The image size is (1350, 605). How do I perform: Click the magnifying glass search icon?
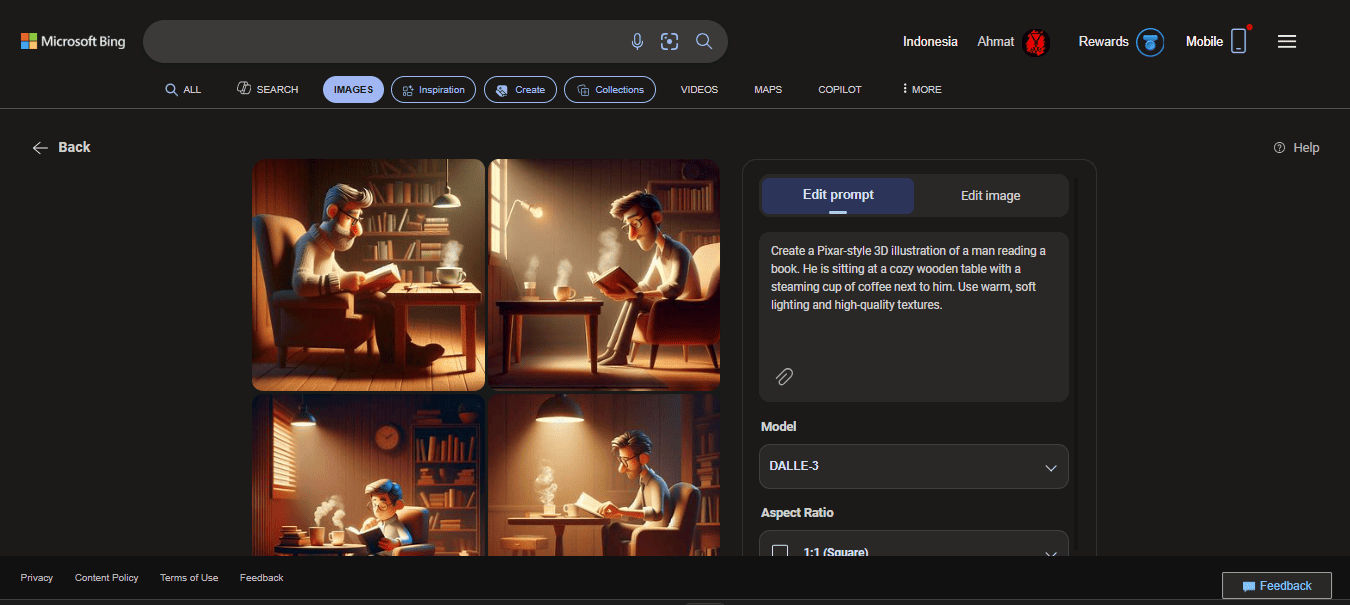(x=704, y=41)
